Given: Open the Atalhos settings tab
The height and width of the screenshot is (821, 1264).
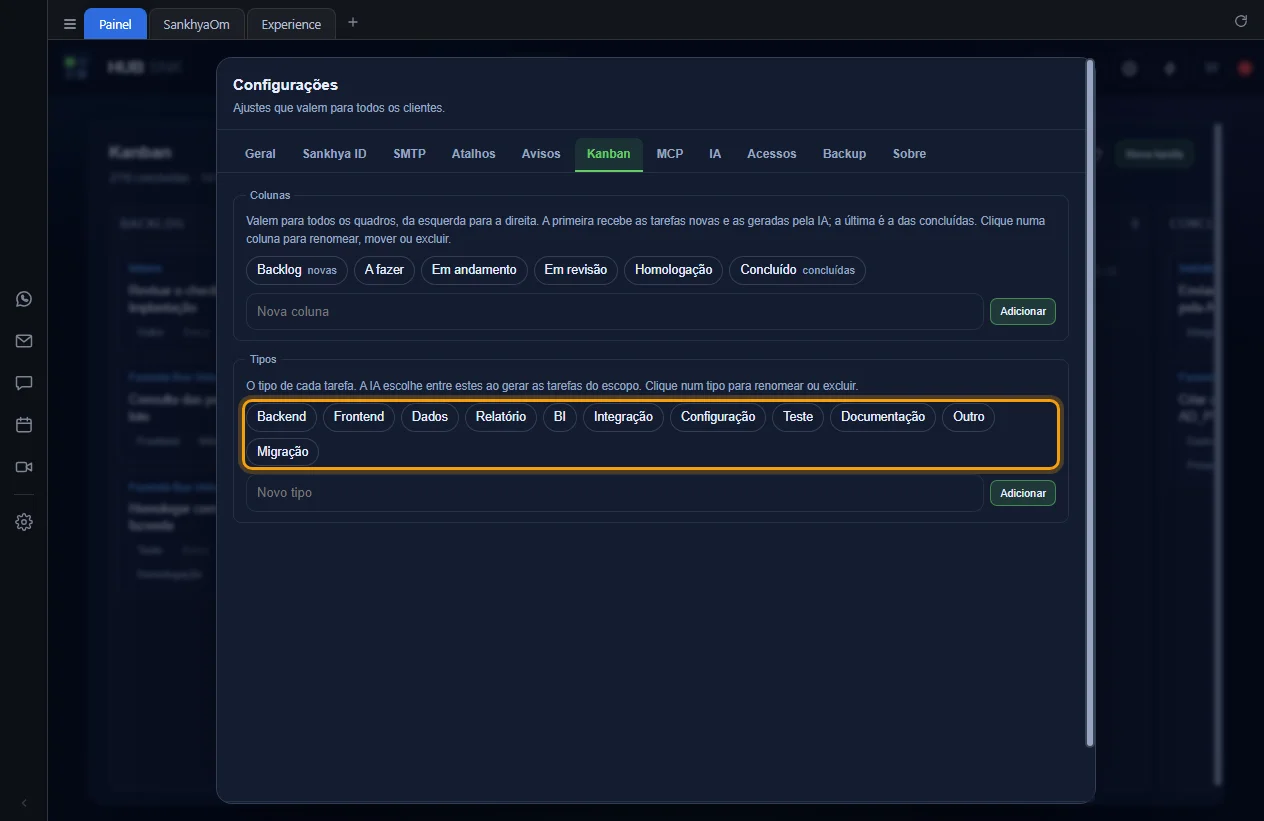Looking at the screenshot, I should tap(473, 154).
